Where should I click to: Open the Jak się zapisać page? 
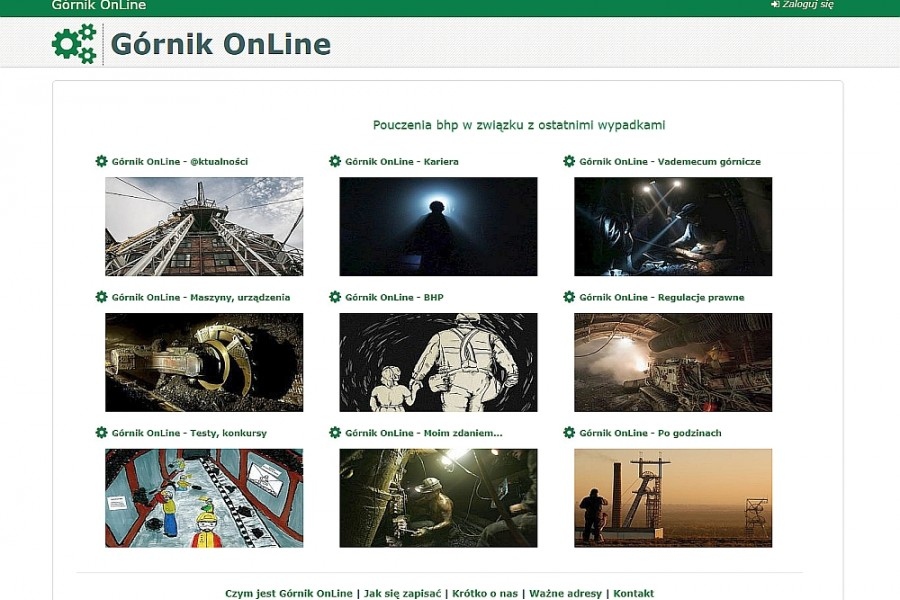click(402, 593)
